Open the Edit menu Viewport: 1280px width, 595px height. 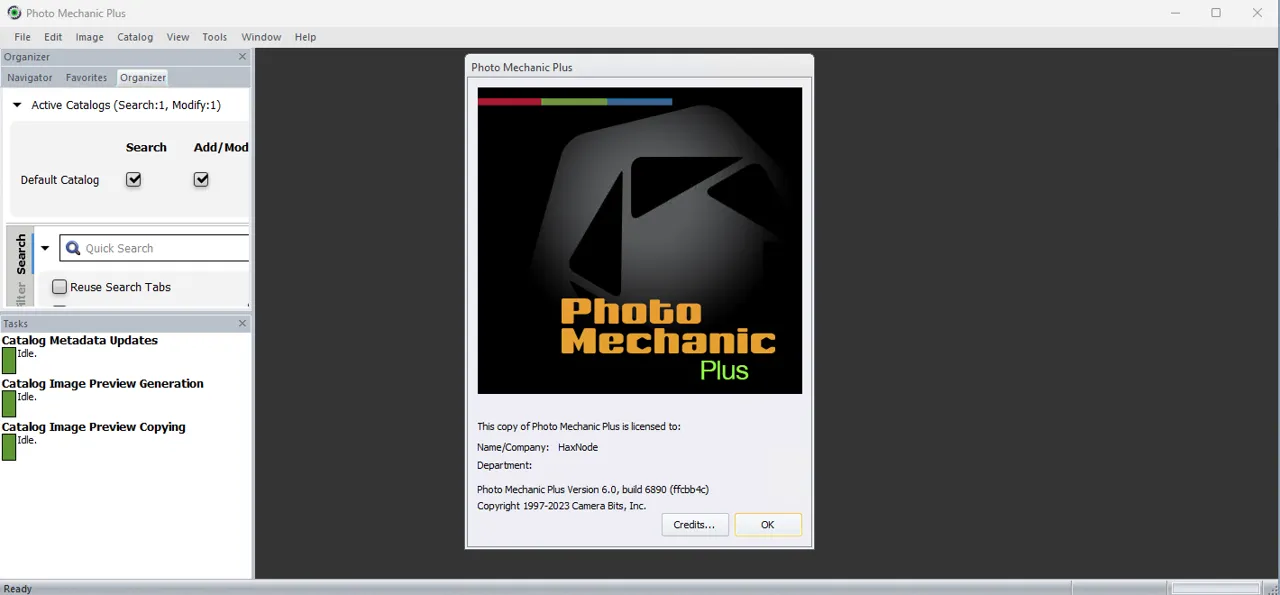pyautogui.click(x=53, y=37)
